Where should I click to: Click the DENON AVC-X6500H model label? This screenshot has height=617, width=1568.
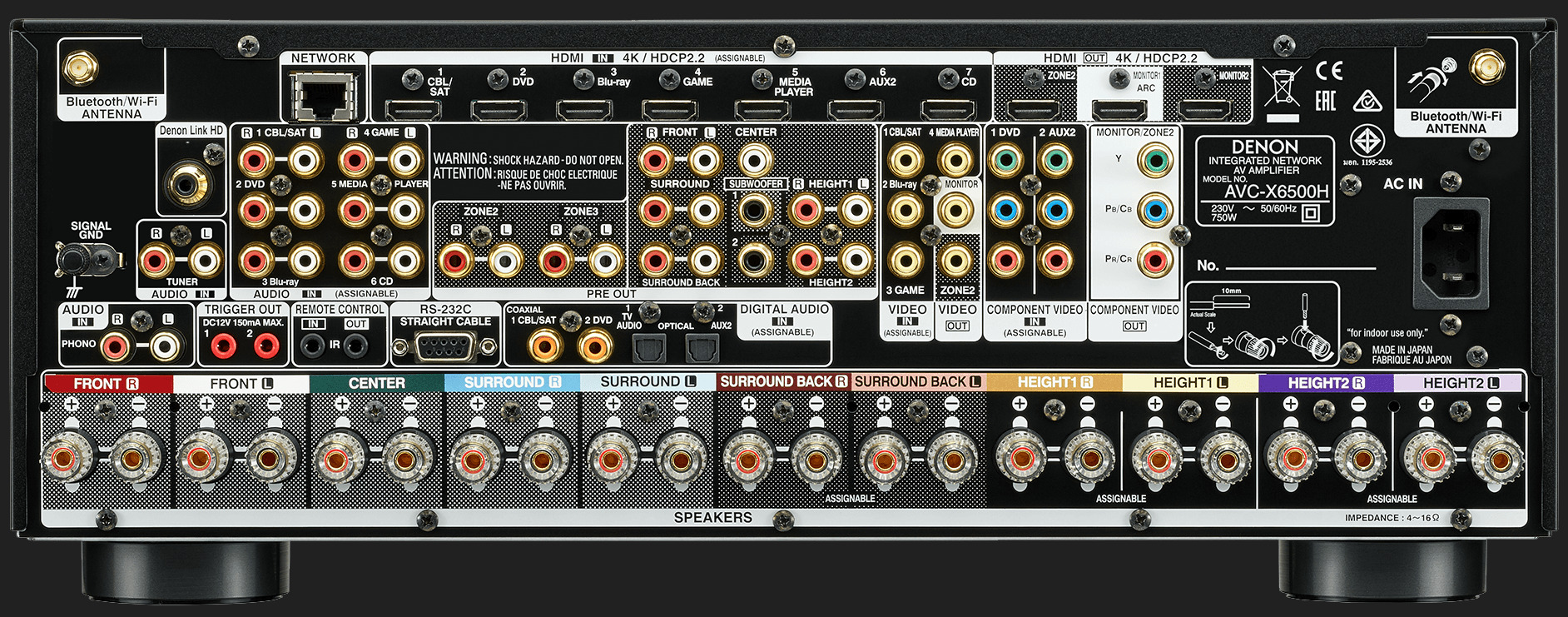point(1264,180)
